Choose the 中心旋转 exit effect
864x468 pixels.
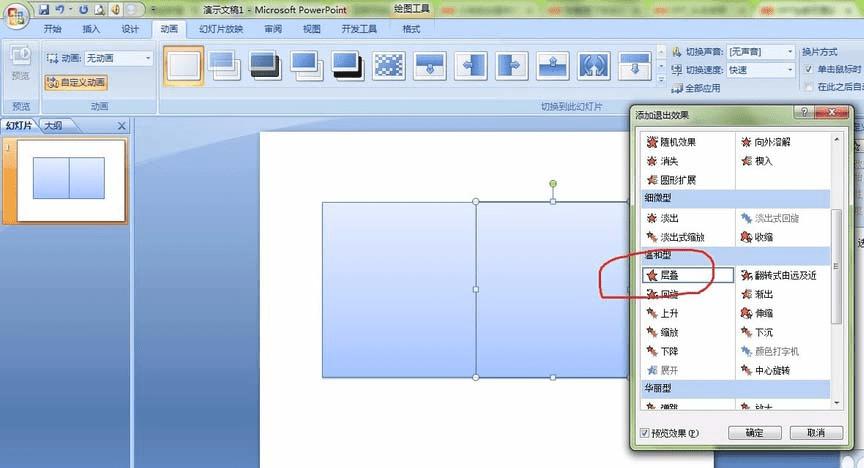(765, 370)
